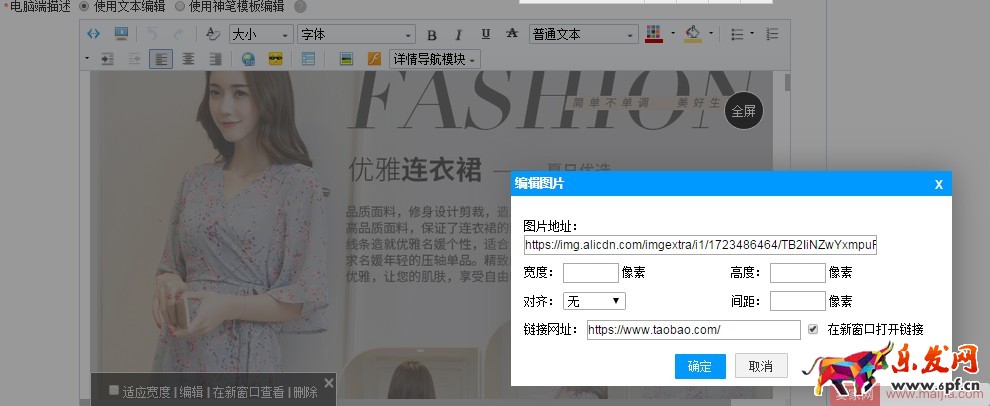Click the source code view icon

[94, 34]
